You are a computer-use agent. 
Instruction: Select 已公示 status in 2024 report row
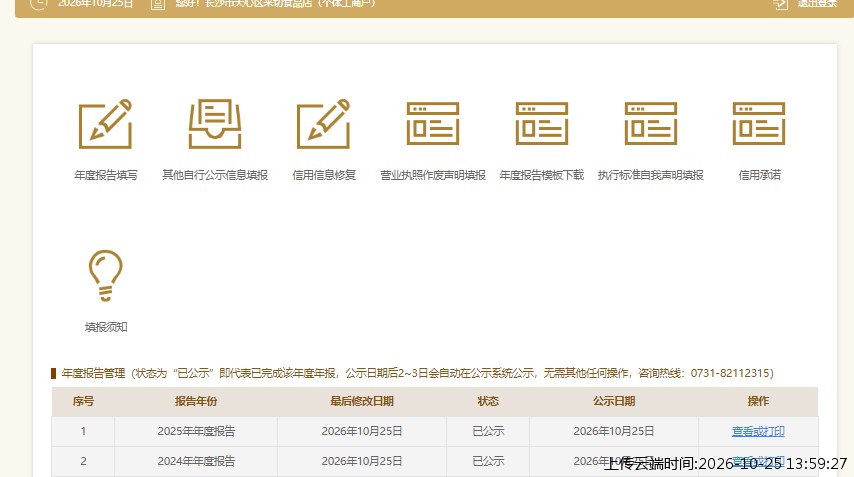(x=488, y=461)
